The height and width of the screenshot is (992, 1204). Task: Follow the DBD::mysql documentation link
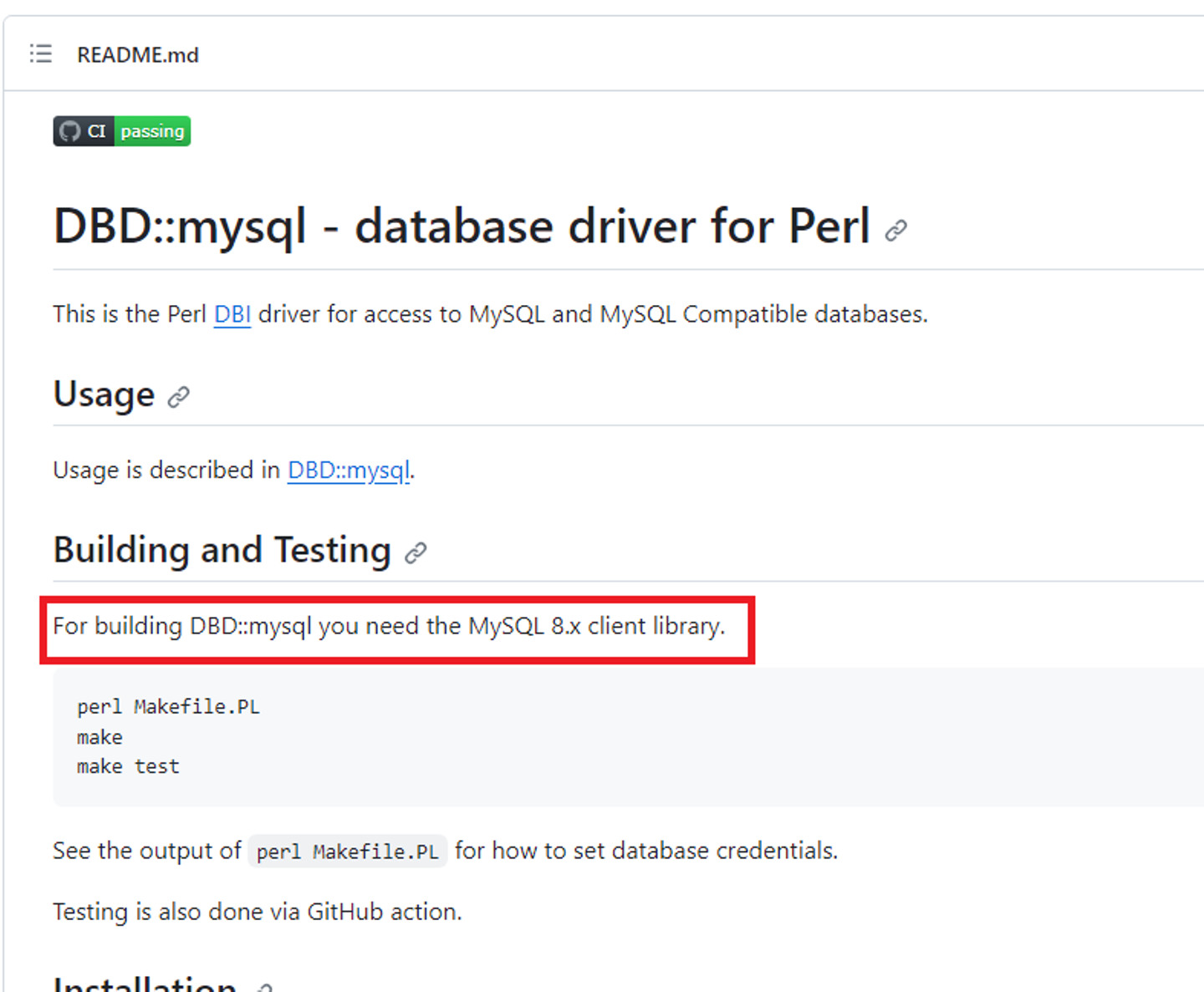click(349, 471)
